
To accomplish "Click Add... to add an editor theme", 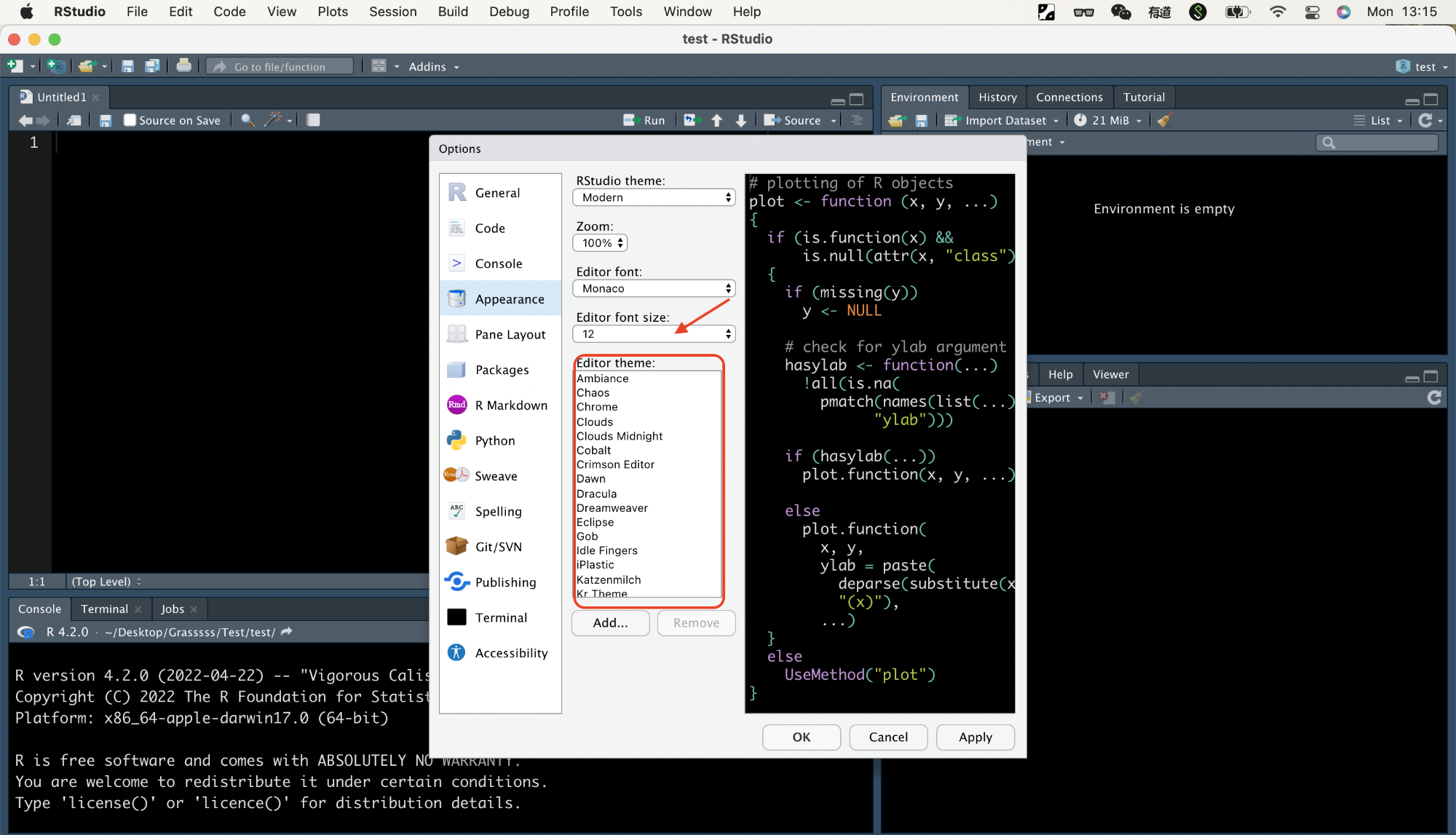I will click(x=610, y=622).
